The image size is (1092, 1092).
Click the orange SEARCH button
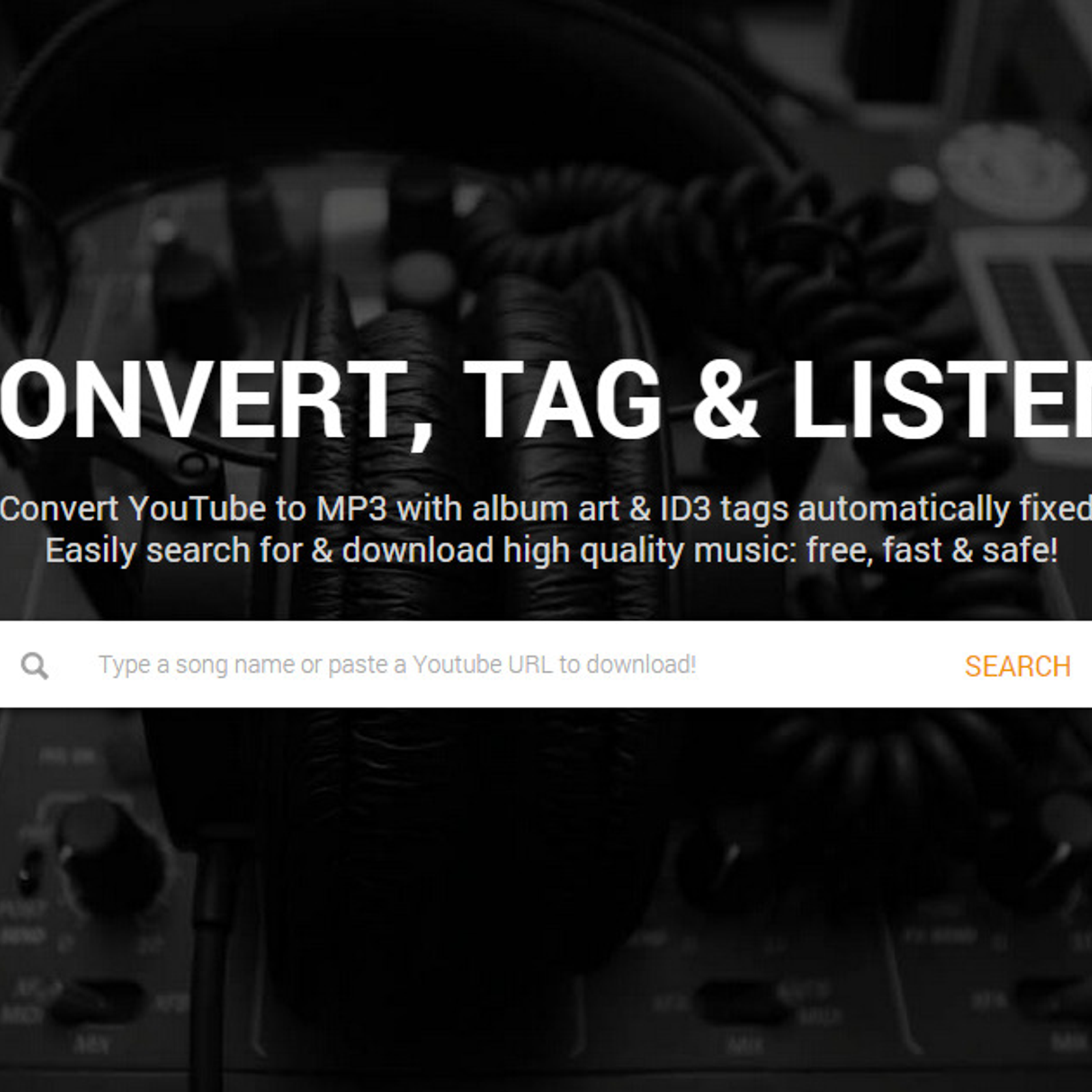(1018, 666)
